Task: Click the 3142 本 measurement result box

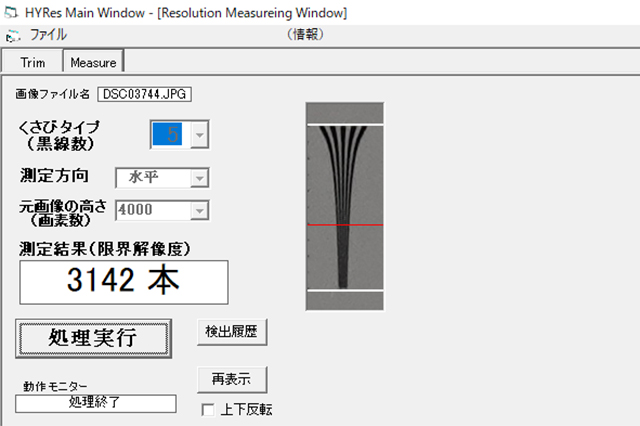Action: point(122,281)
